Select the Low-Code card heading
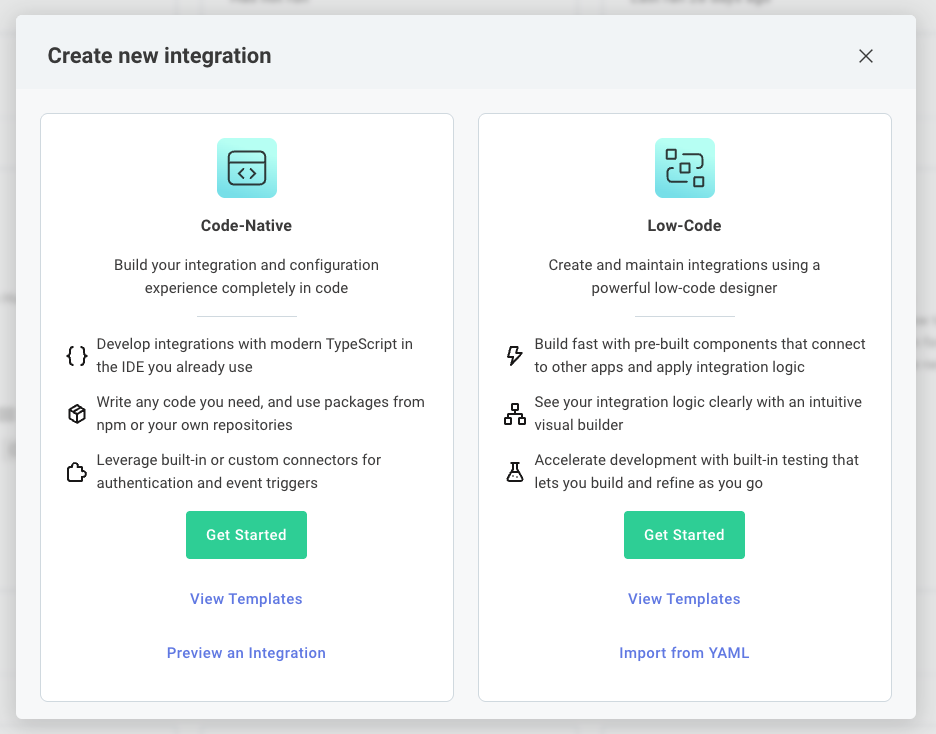The width and height of the screenshot is (936, 734). (684, 225)
